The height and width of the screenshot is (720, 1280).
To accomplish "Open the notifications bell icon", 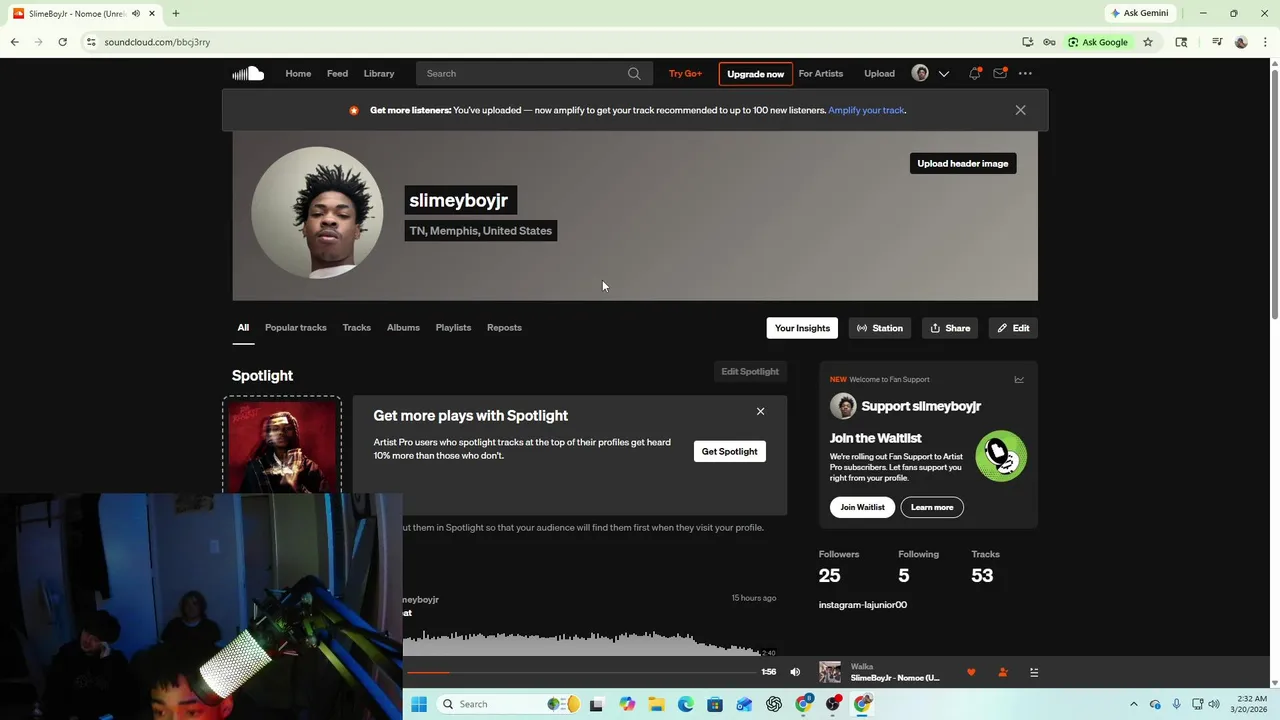I will pyautogui.click(x=974, y=73).
